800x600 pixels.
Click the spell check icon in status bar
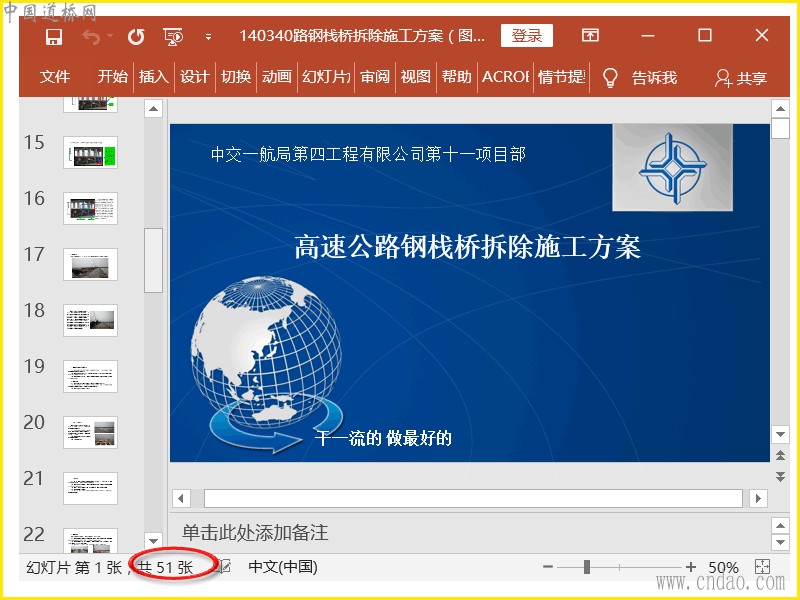[224, 567]
